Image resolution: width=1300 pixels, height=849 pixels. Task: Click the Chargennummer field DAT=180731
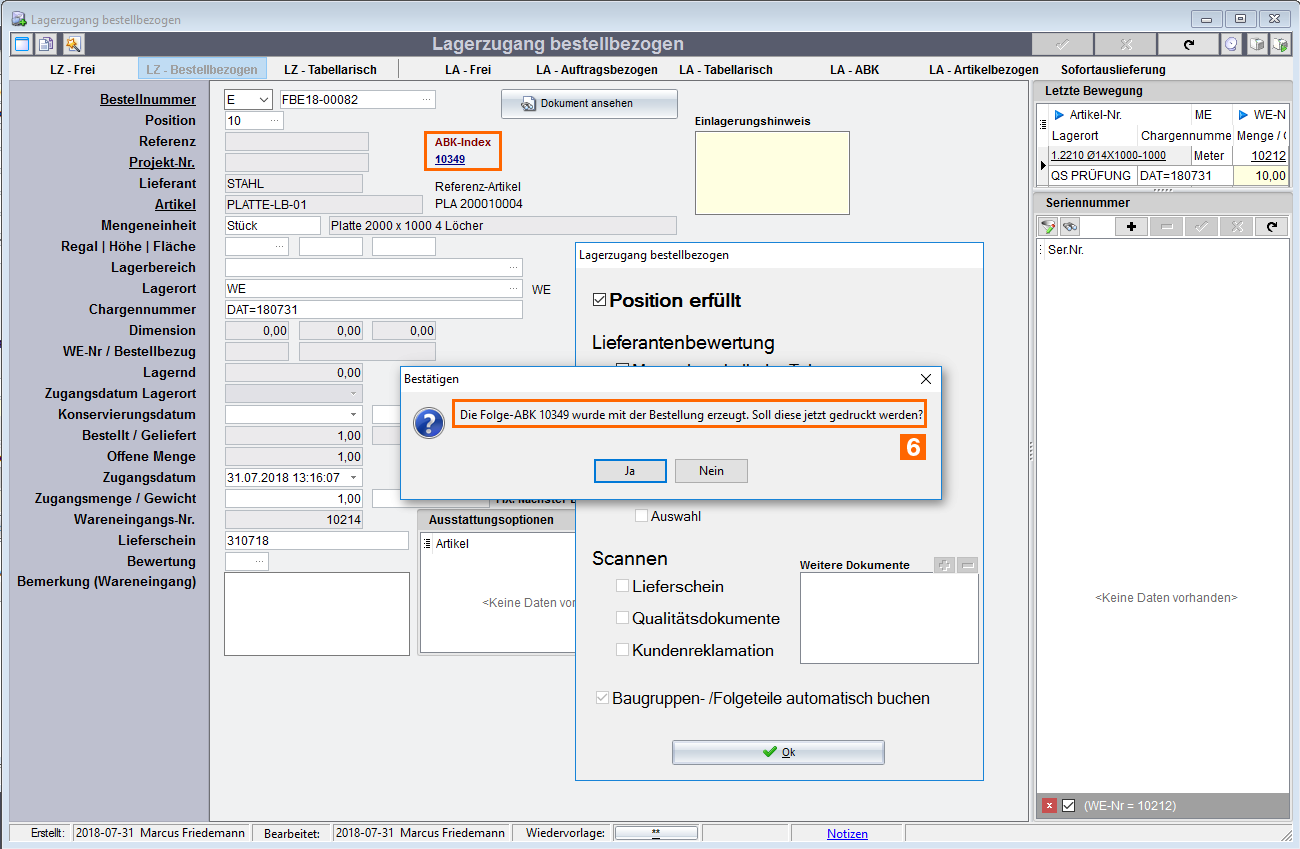click(374, 310)
